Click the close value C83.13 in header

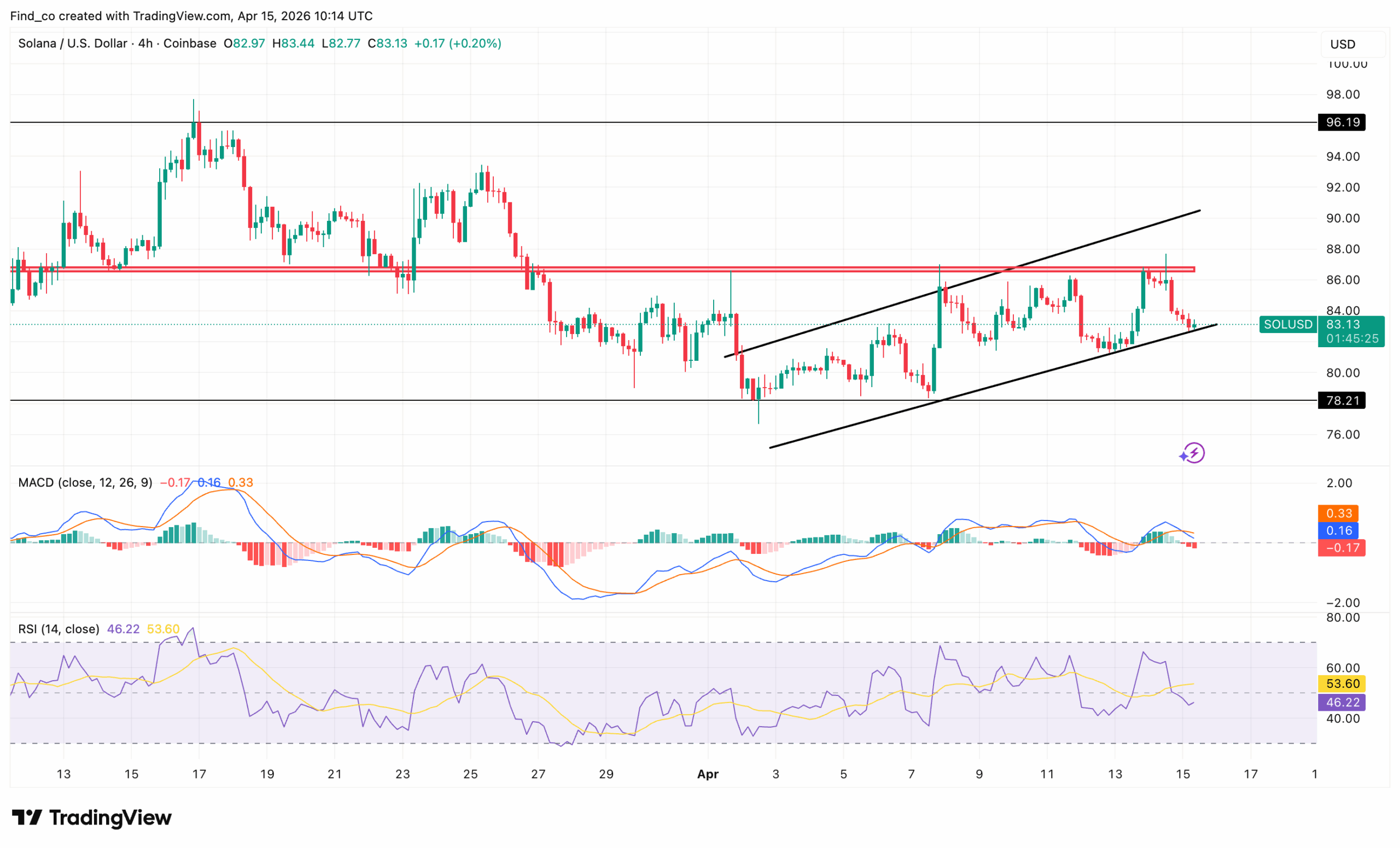pyautogui.click(x=388, y=43)
